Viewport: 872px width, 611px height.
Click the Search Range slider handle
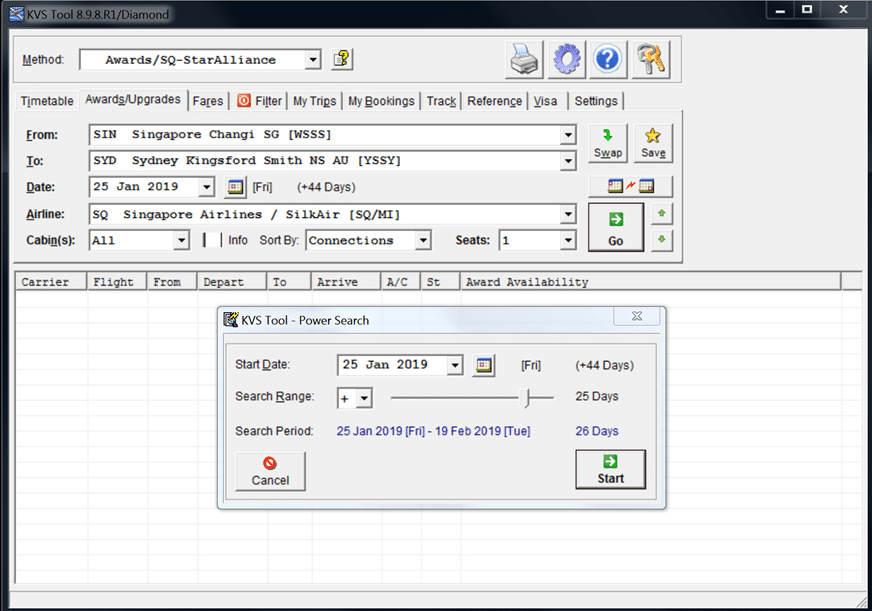[x=524, y=398]
